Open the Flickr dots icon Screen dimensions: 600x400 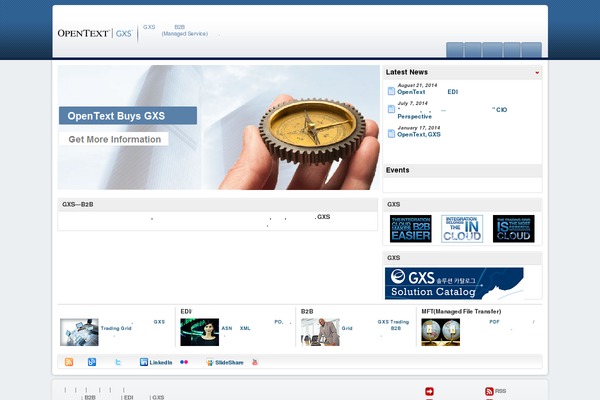[184, 362]
